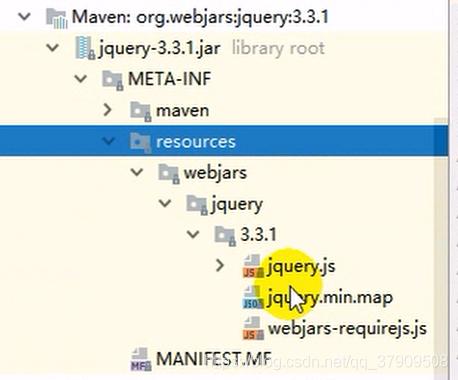Image resolution: width=458 pixels, height=380 pixels.
Task: Click the jquery.min.map JSON file icon
Action: tap(253, 297)
